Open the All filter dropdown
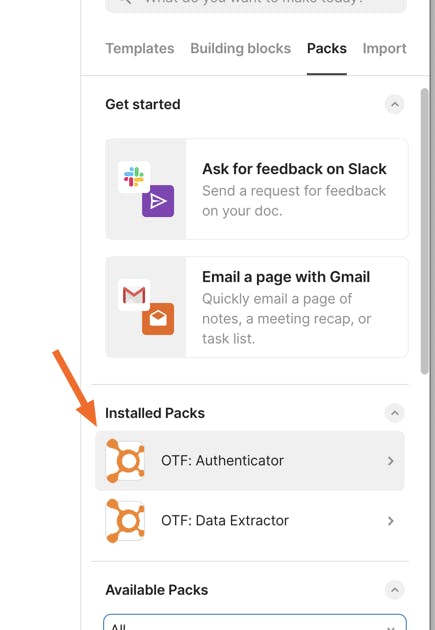 click(255, 622)
